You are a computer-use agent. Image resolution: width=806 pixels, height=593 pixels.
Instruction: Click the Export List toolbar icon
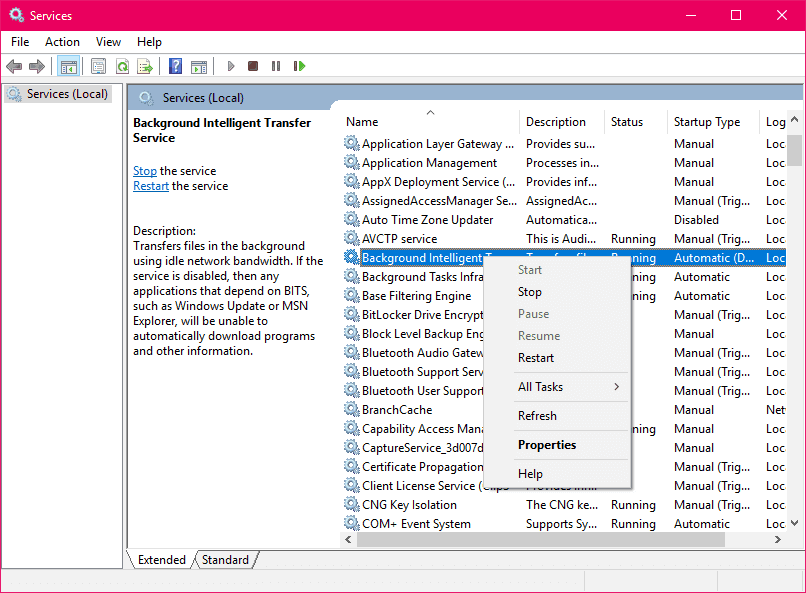pyautogui.click(x=145, y=66)
